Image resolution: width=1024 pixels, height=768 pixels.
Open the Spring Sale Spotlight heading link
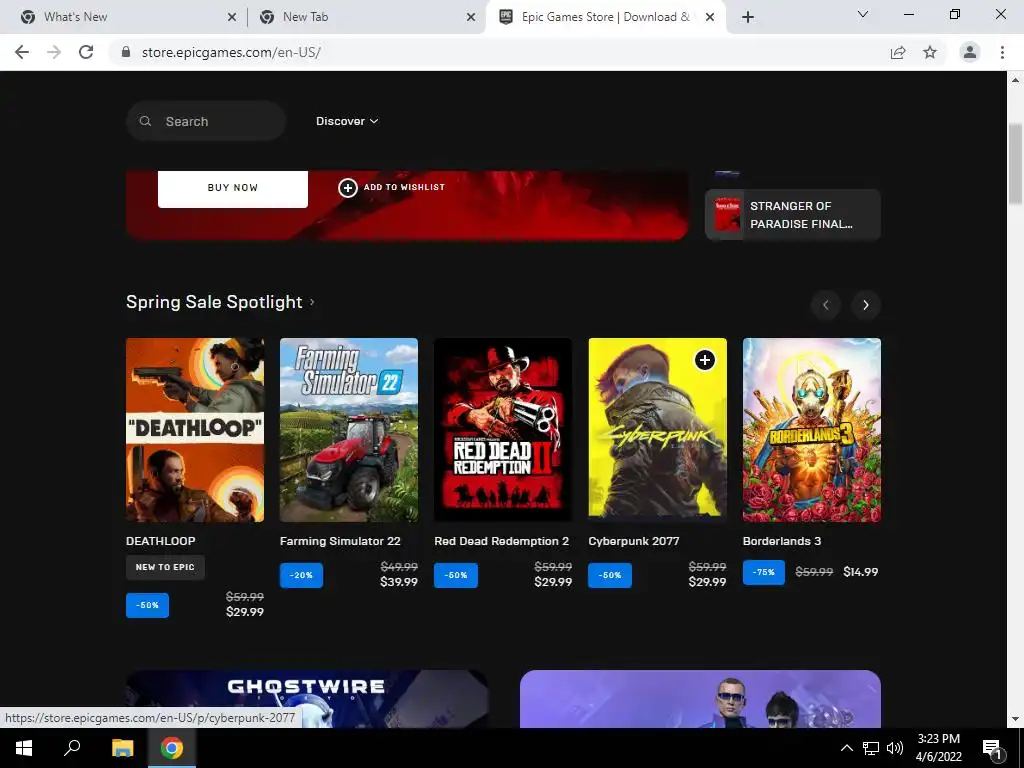pos(214,302)
